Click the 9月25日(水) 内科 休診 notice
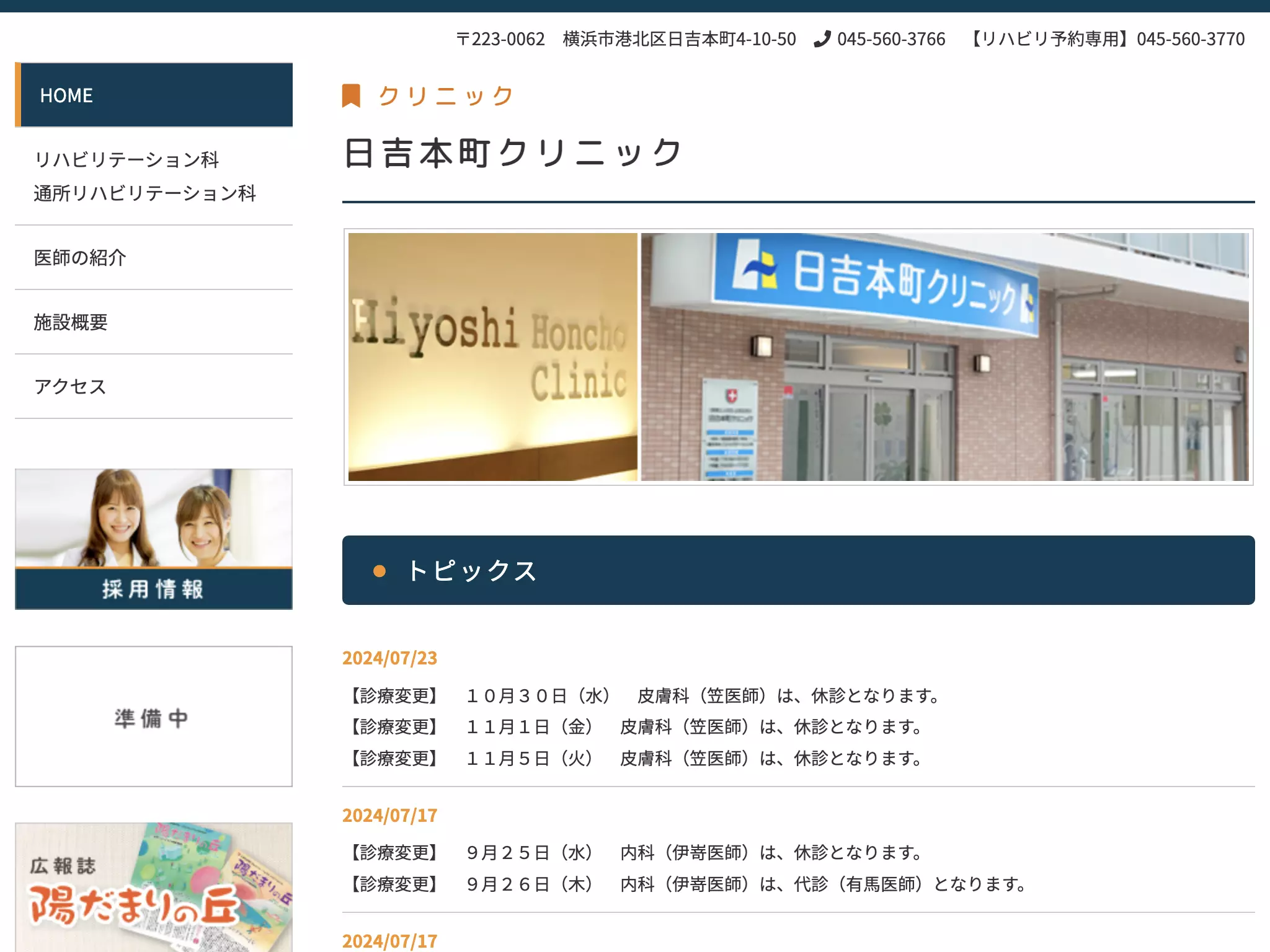Screen dimensions: 1270x952 [634, 852]
